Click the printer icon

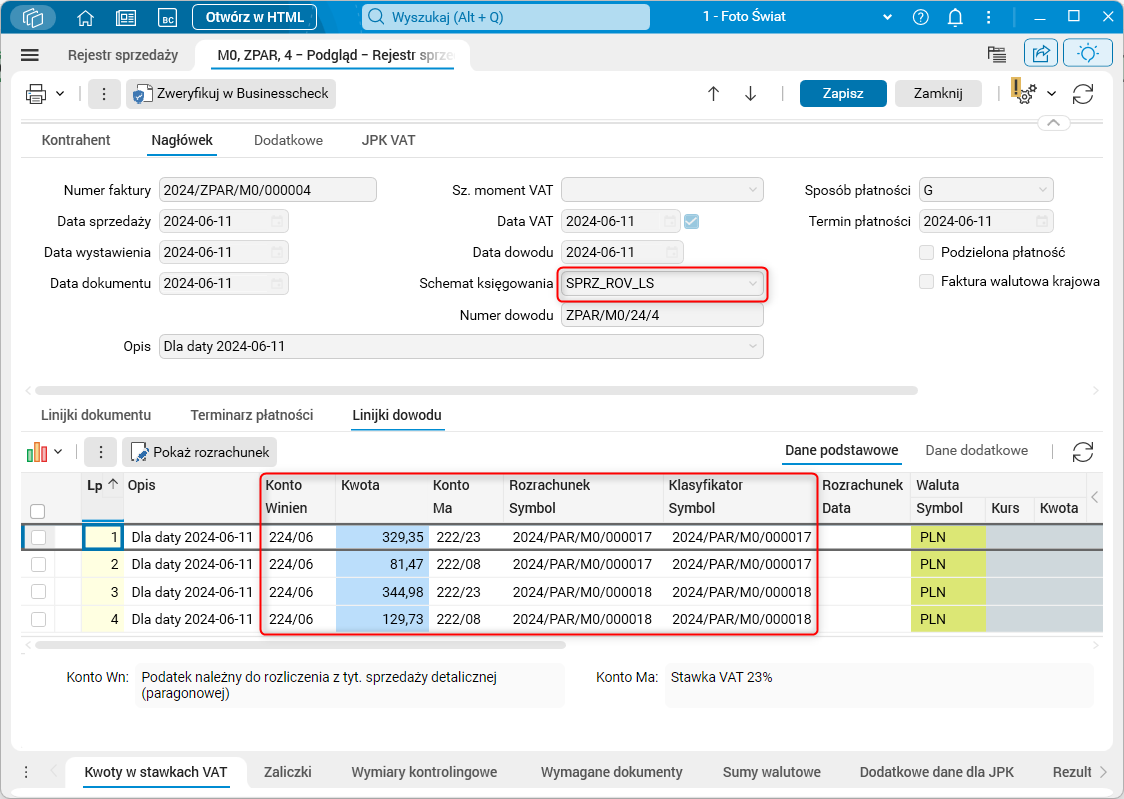pos(36,94)
